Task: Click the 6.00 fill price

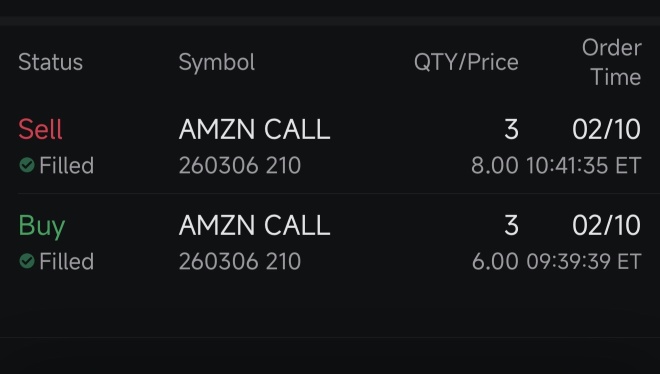Action: click(495, 261)
